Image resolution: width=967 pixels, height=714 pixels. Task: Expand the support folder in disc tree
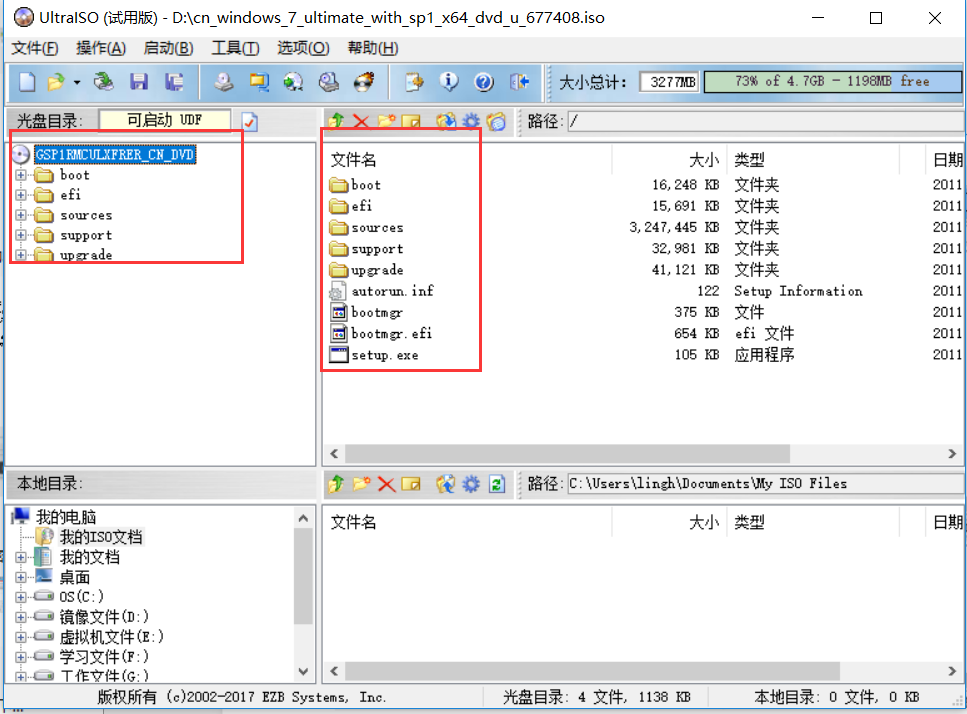[x=21, y=235]
